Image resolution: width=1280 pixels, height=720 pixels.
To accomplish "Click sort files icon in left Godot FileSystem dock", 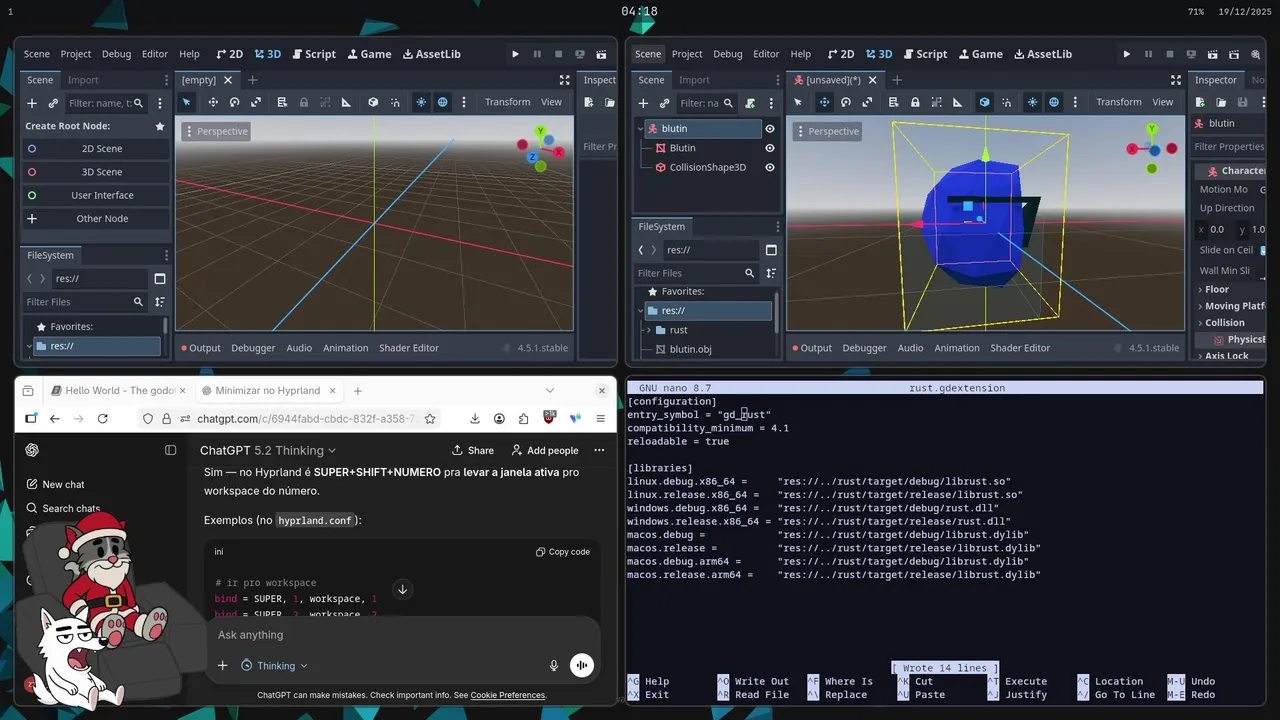I will [x=160, y=302].
